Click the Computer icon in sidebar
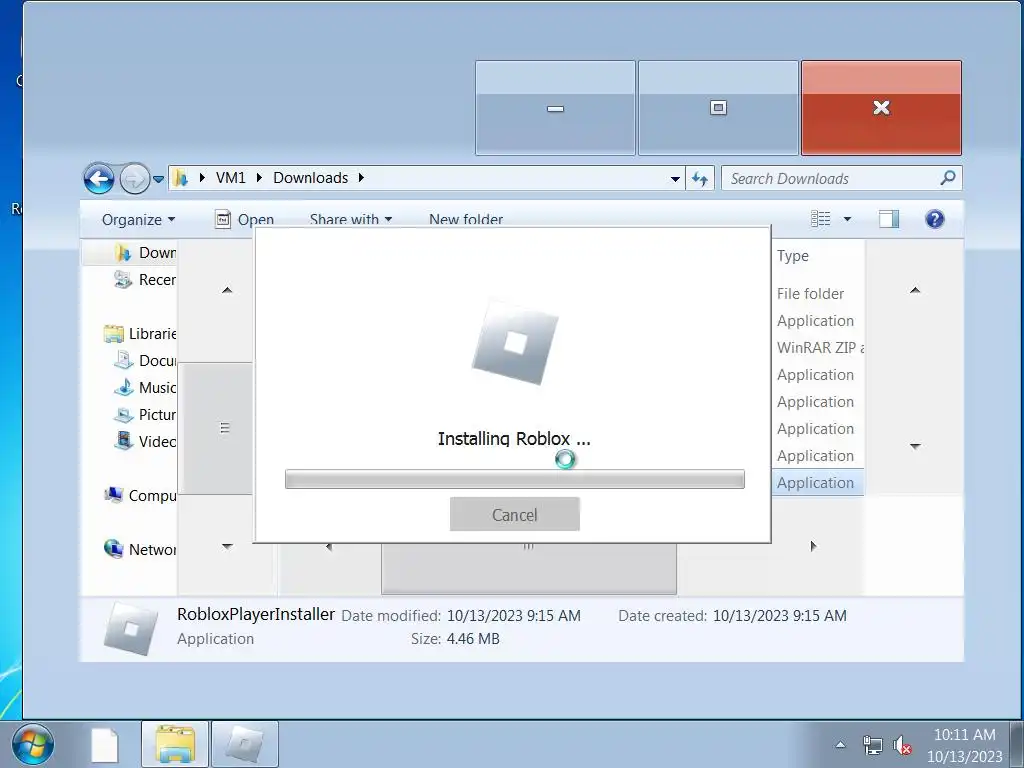Screen dimensions: 1024x768 (114, 495)
